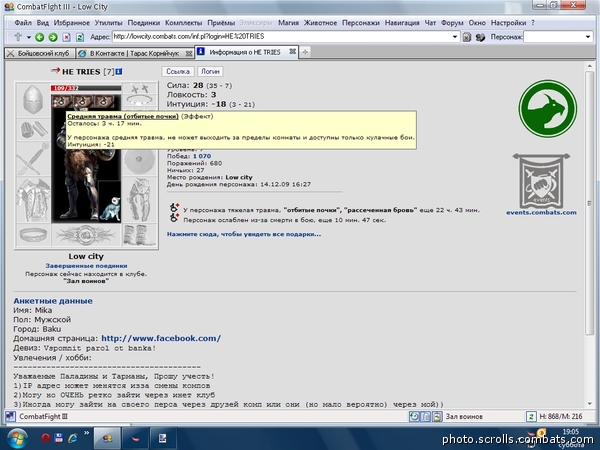Image resolution: width=600 pixels, height=450 pixels.
Task: Launch Internet Explorer from taskbar
Action: click(x=72, y=438)
